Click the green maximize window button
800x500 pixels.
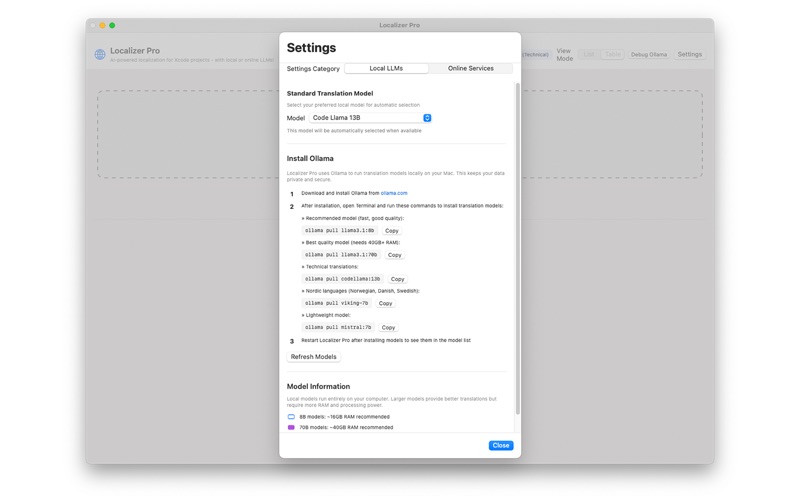click(112, 25)
